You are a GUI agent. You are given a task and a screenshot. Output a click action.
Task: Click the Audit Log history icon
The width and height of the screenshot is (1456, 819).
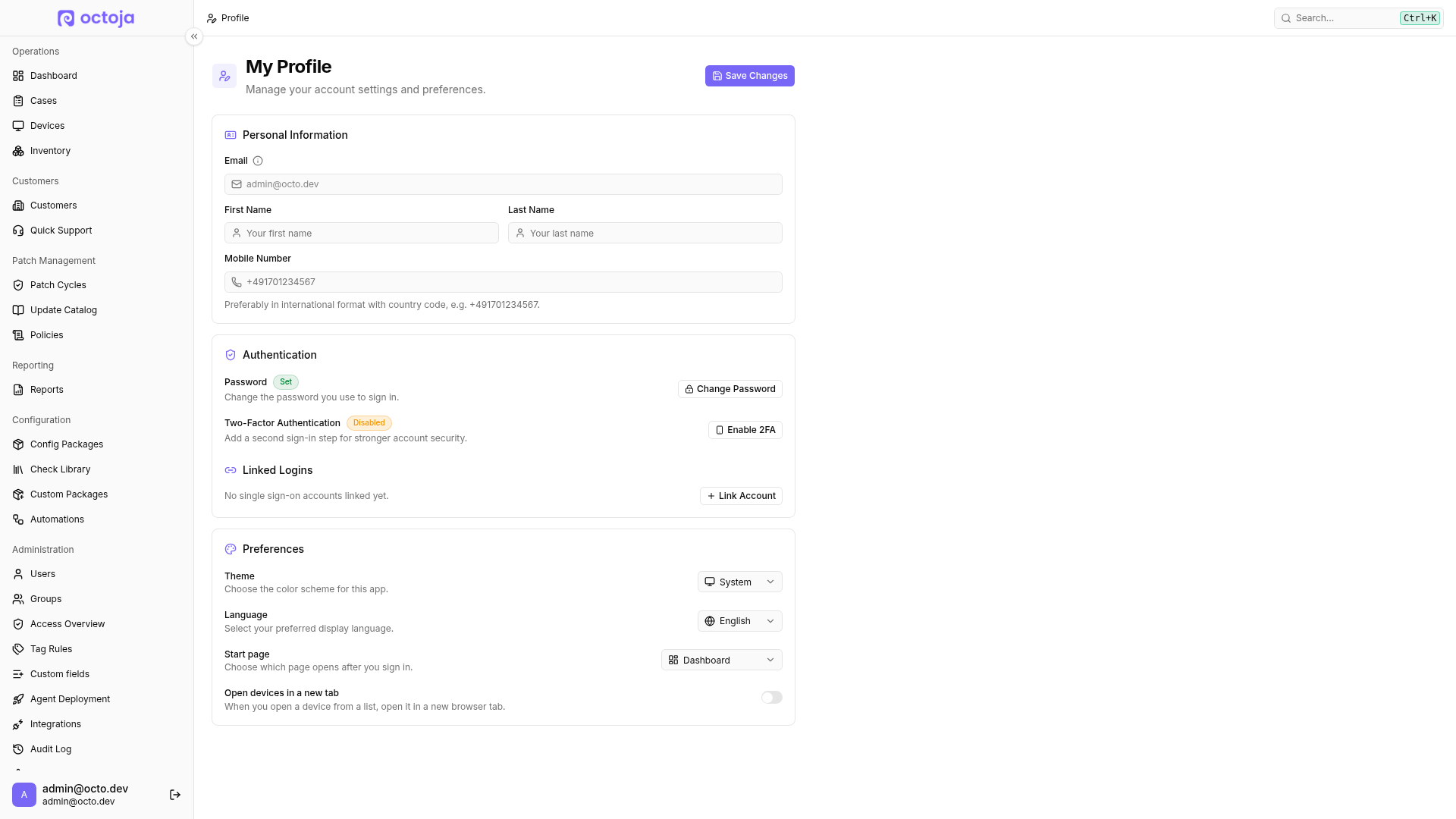tap(18, 749)
